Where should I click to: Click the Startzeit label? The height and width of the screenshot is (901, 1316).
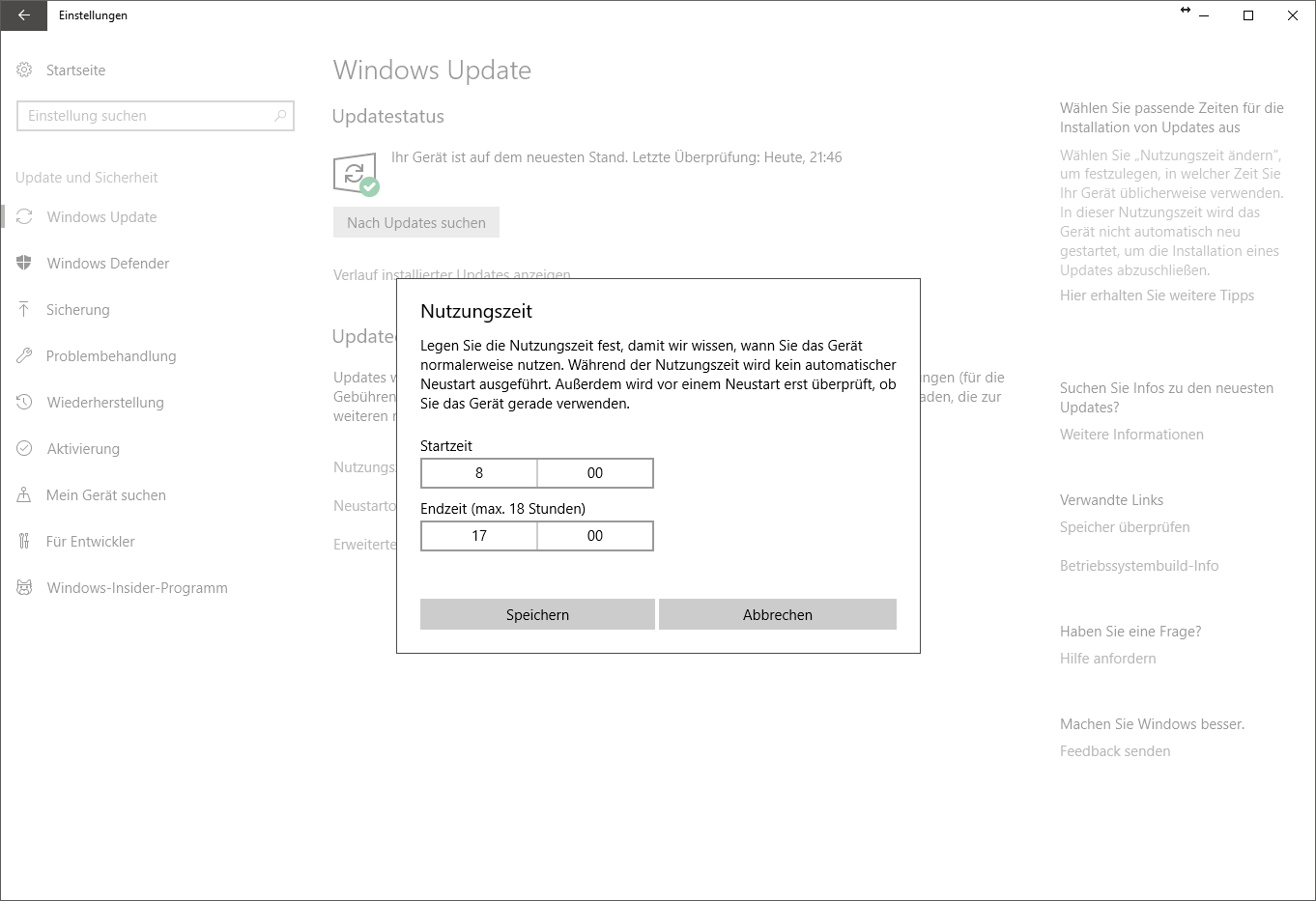point(446,446)
